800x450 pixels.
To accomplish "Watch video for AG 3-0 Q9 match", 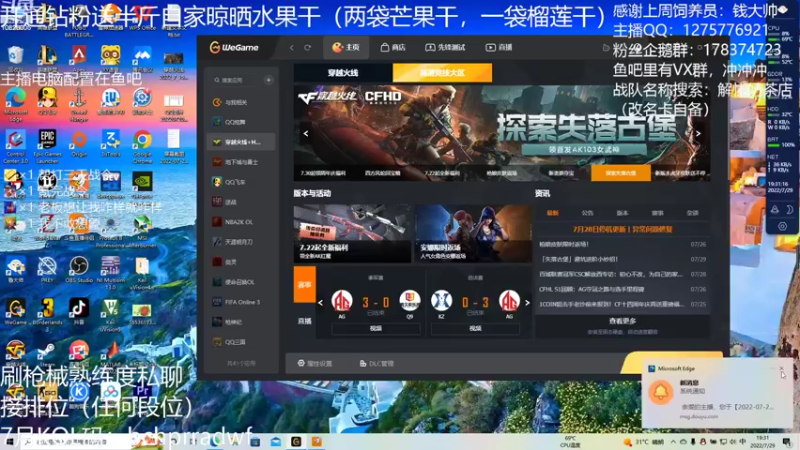I will coord(376,329).
